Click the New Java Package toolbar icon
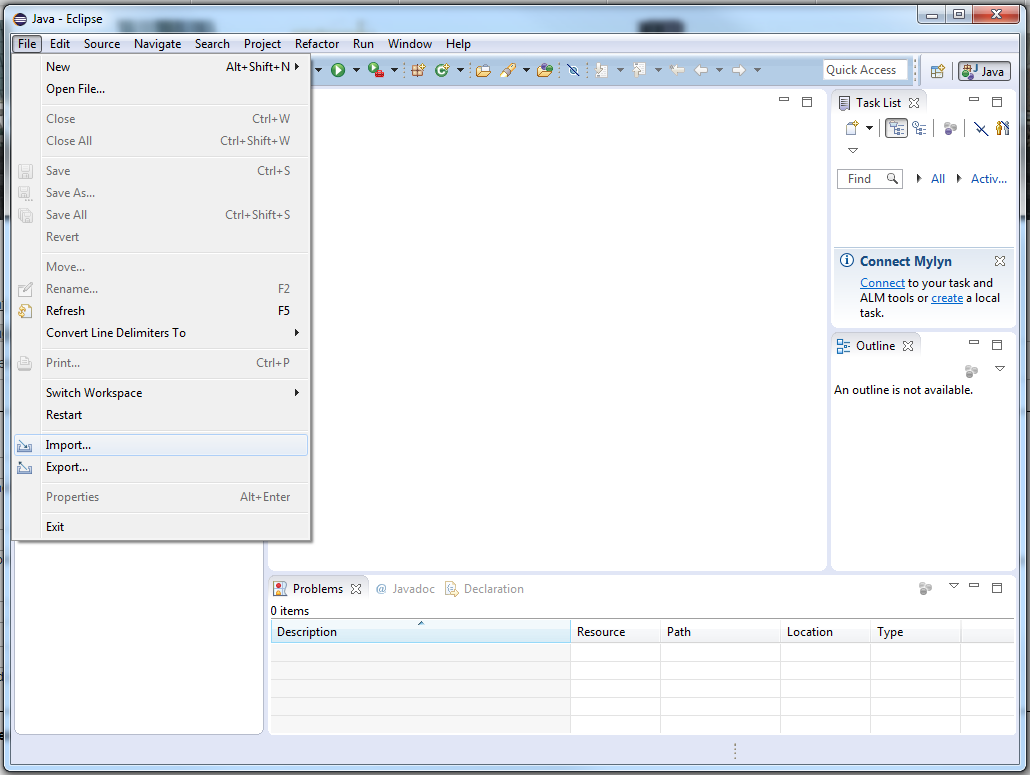Screen dimensions: 1030x775 418,70
